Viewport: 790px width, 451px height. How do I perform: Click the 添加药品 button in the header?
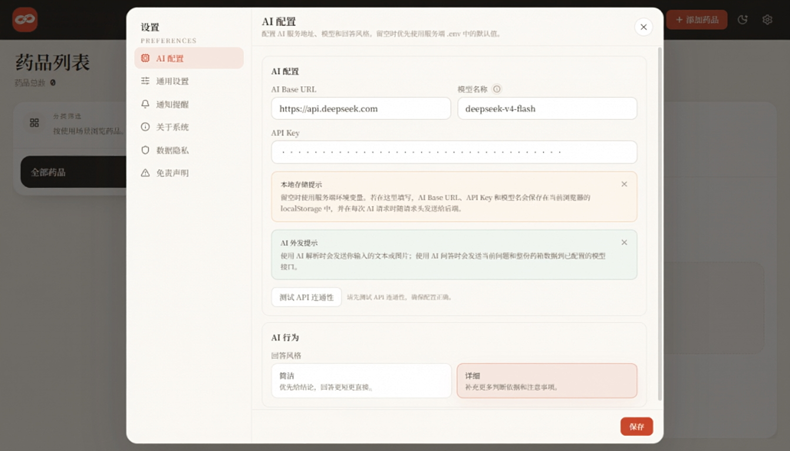tap(697, 20)
